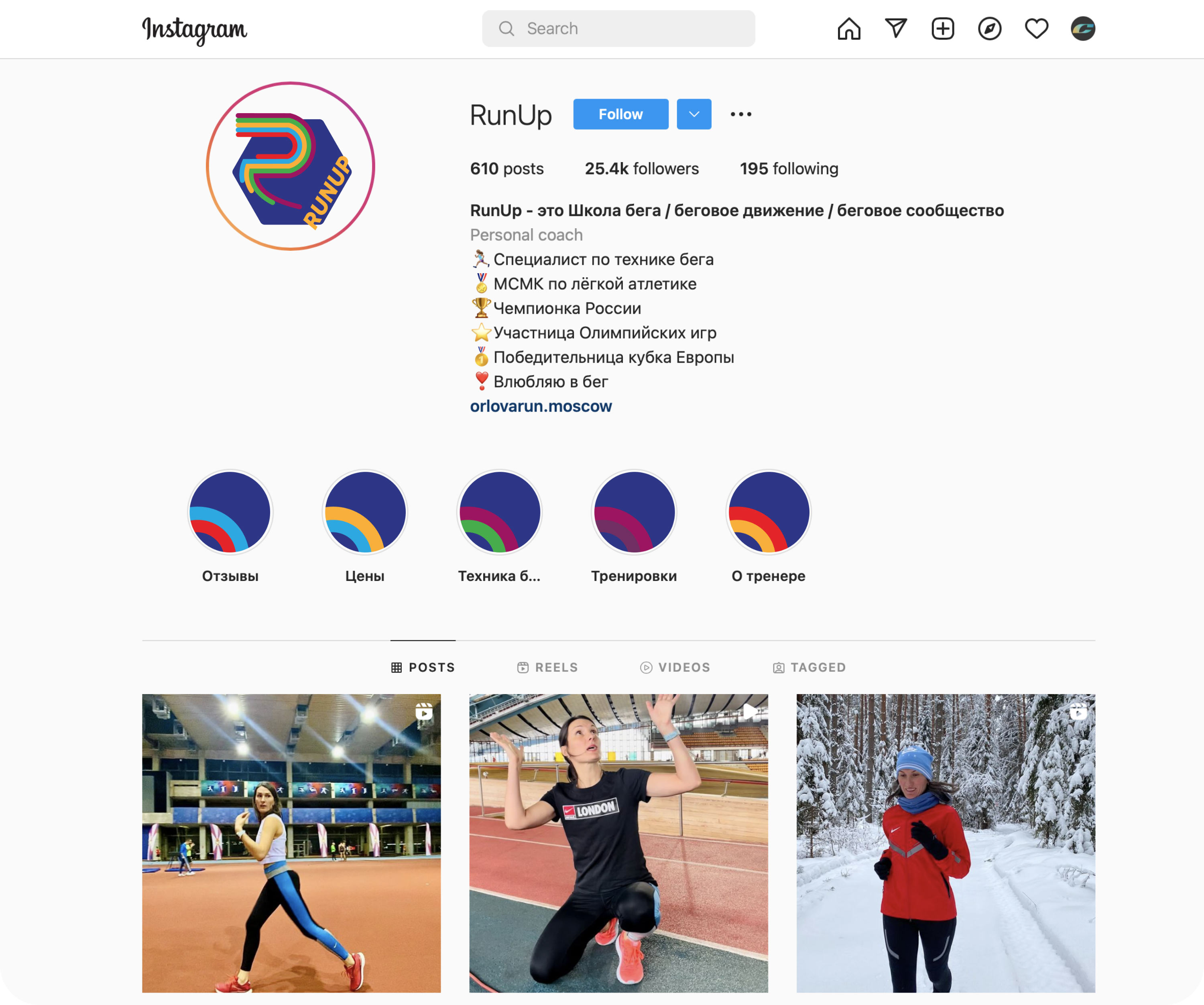This screenshot has width=1204, height=1005.
Task: Open the Tagged tab
Action: coord(809,668)
